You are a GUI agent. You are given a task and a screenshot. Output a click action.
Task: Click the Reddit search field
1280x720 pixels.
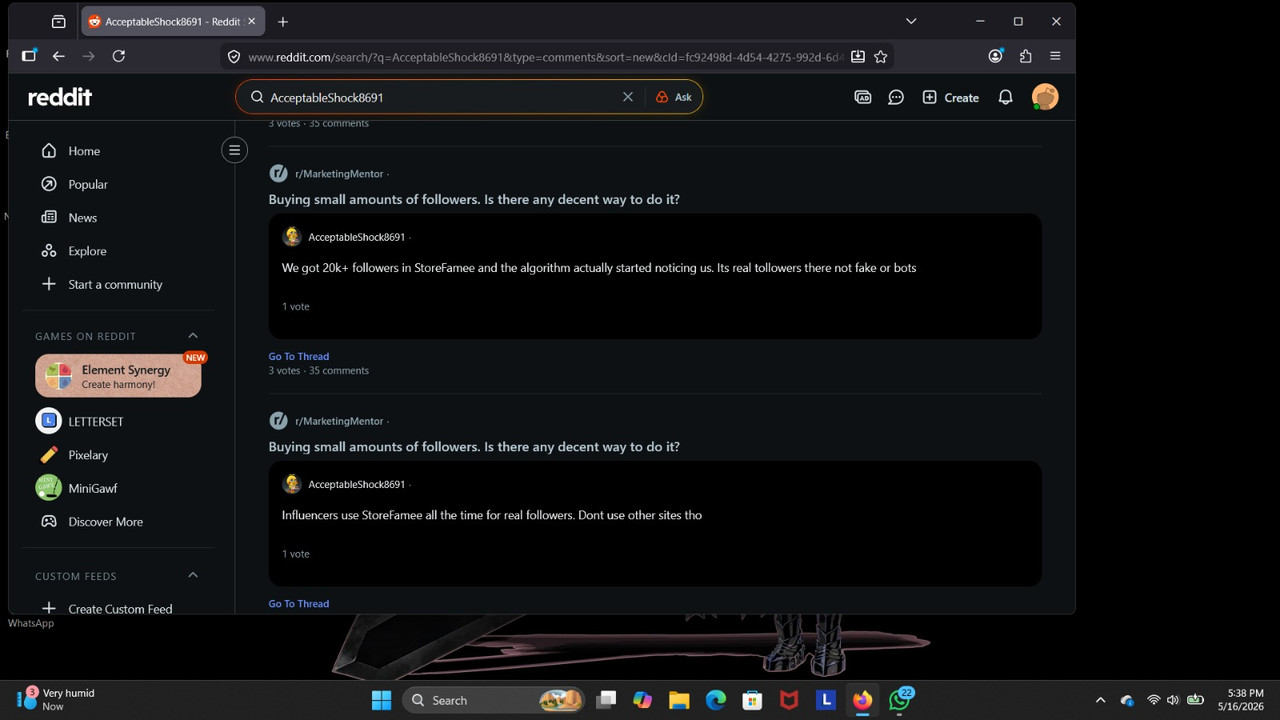click(440, 97)
